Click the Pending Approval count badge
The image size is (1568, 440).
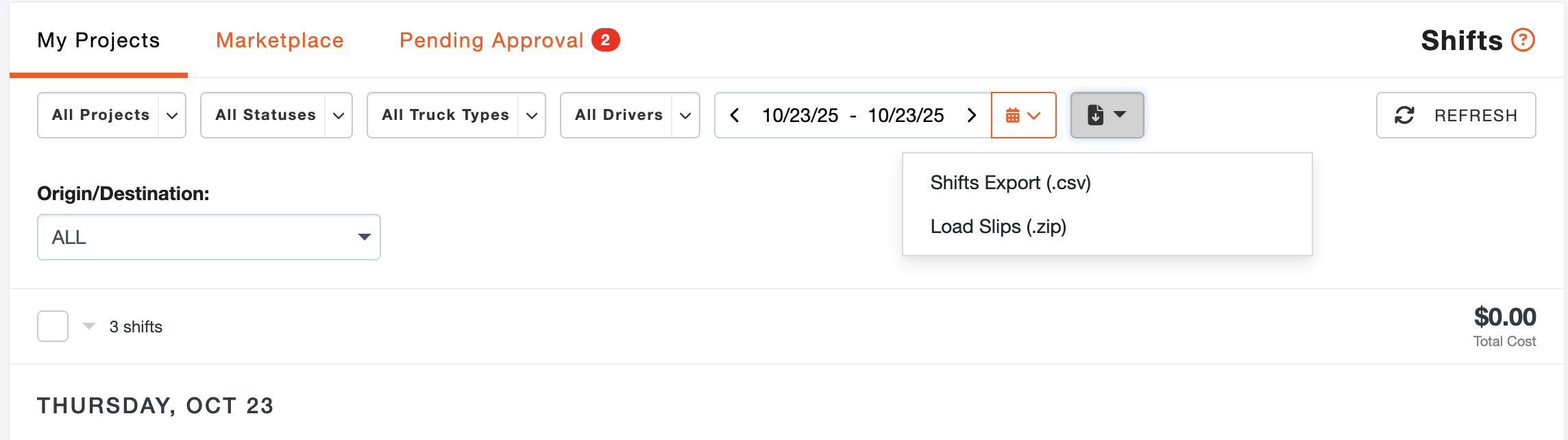[x=605, y=40]
